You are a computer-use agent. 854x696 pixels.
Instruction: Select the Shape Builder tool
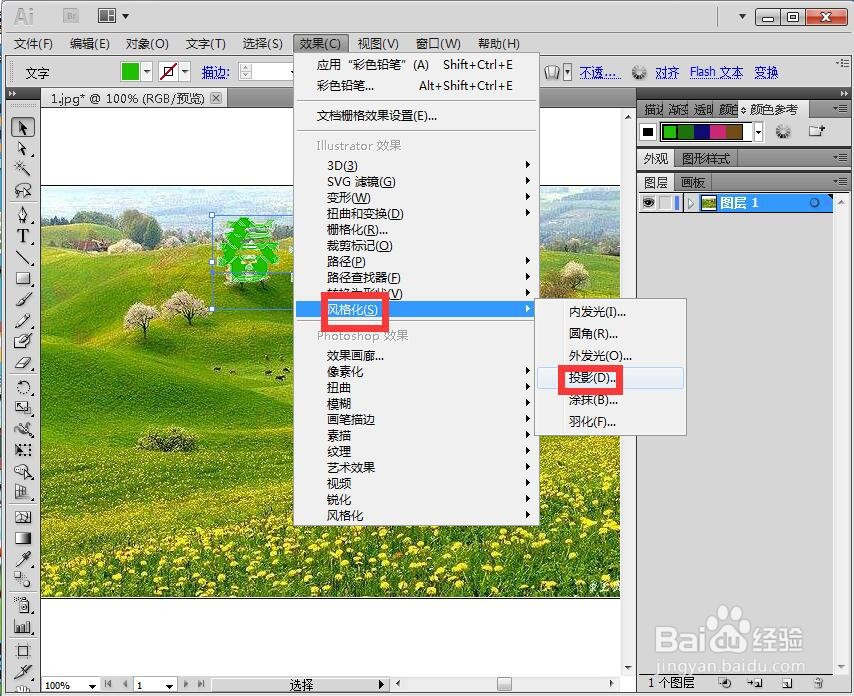pyautogui.click(x=23, y=472)
